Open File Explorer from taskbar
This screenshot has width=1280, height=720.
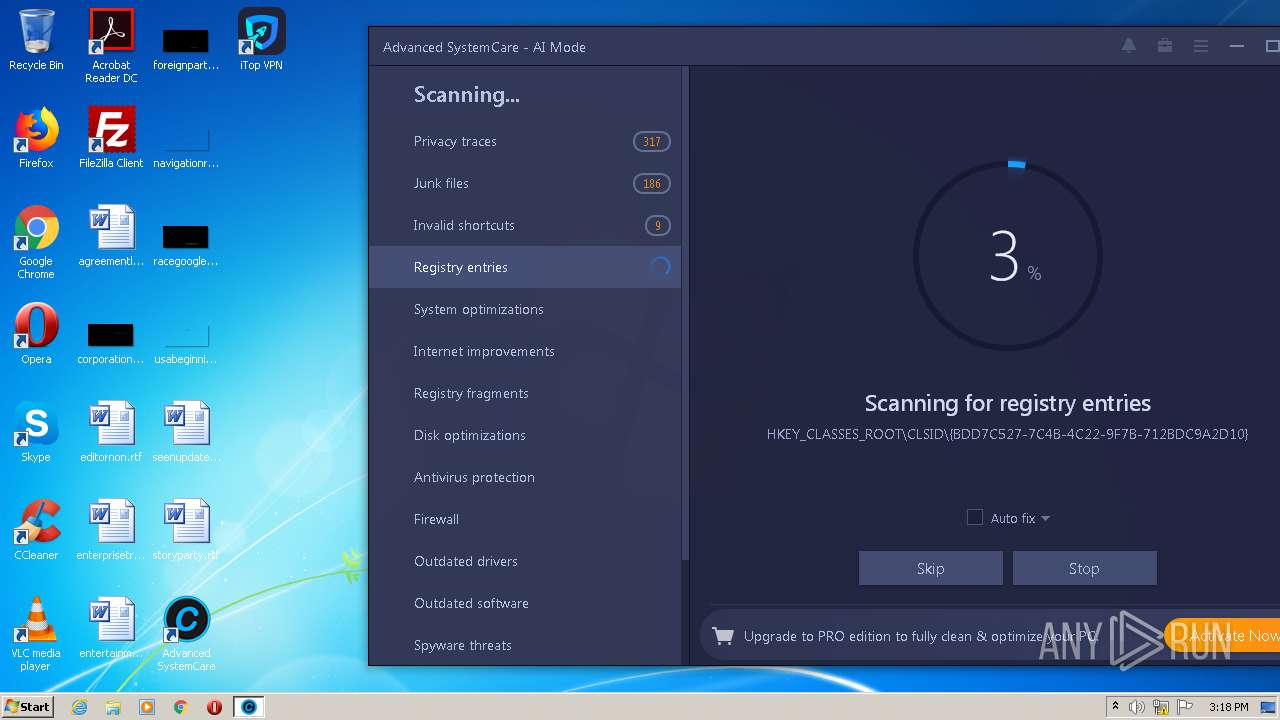(x=113, y=707)
